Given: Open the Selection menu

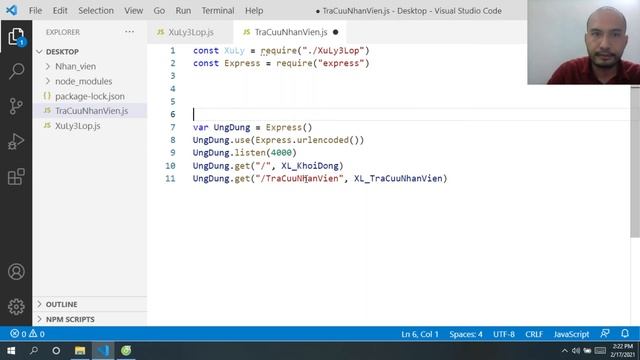Looking at the screenshot, I should 96,11.
